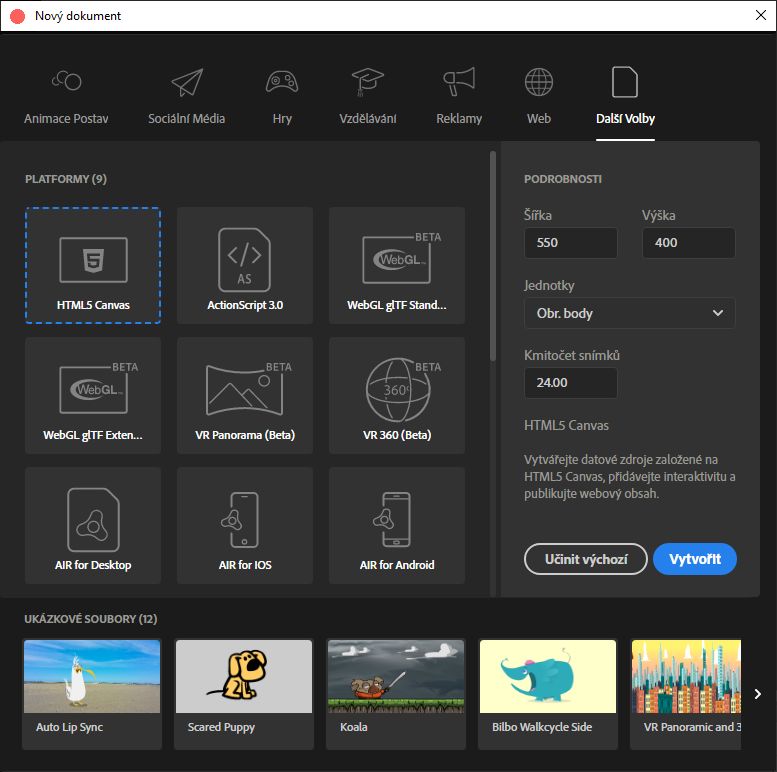
Task: Close the Nový dokument dialog
Action: [x=761, y=15]
